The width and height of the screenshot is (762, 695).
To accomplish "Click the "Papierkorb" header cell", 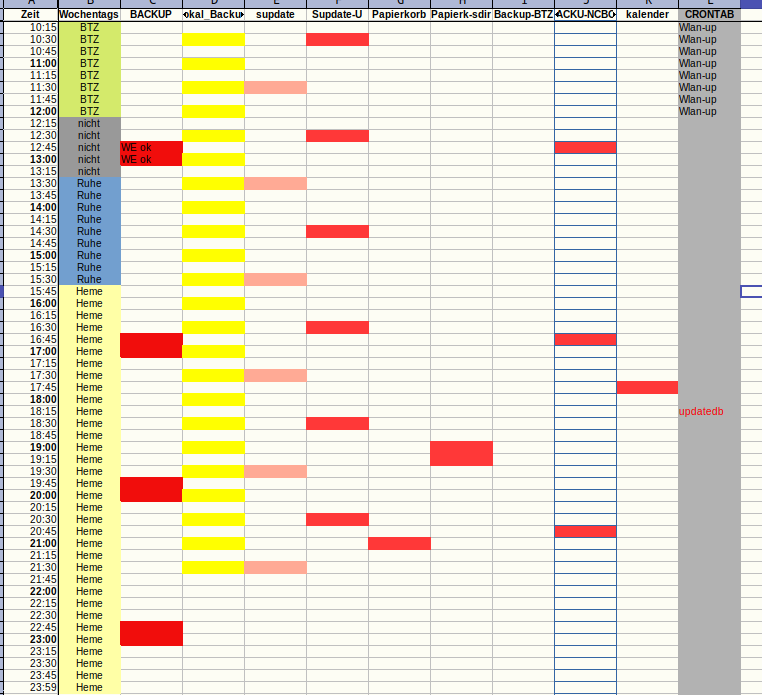I will coord(399,15).
